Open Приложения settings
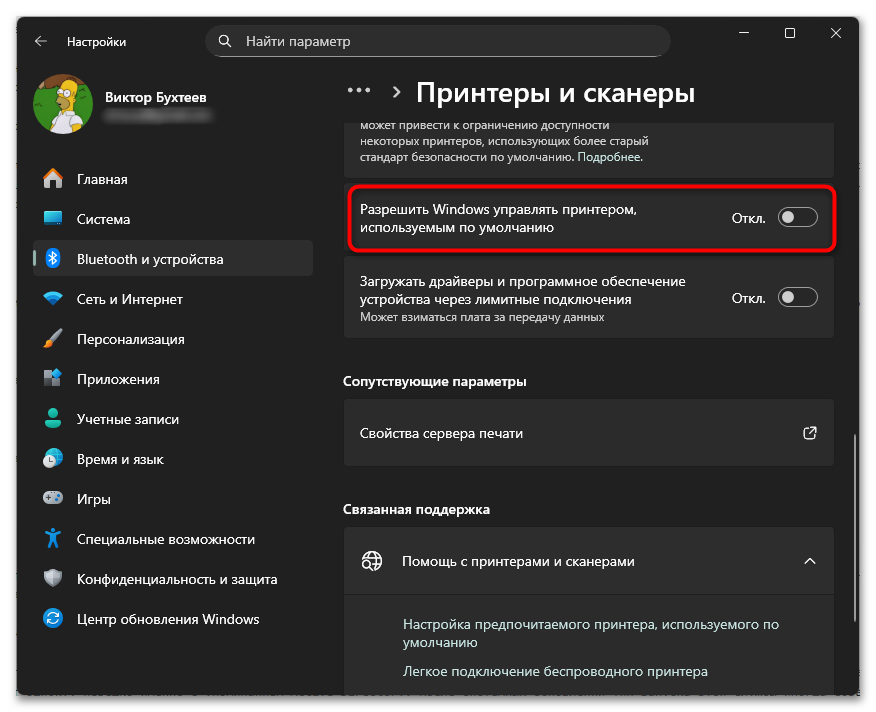876x712 pixels. coord(173,379)
